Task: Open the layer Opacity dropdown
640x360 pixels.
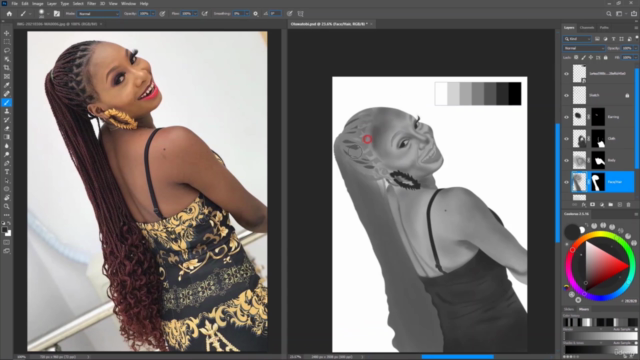Action: (x=635, y=48)
